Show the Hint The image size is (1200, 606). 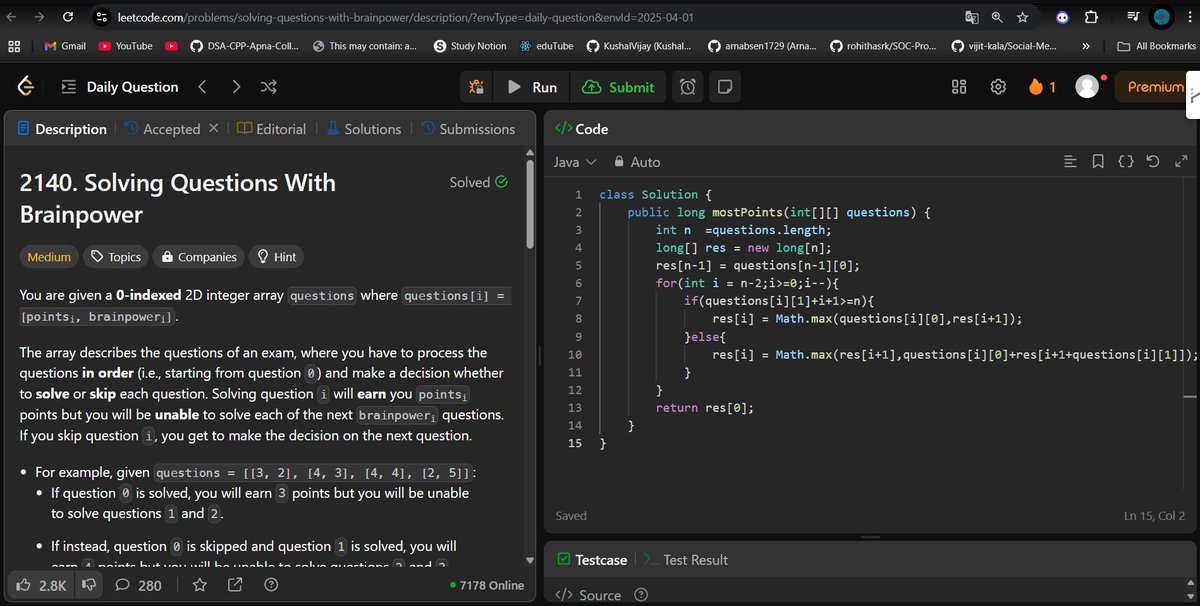tap(277, 257)
